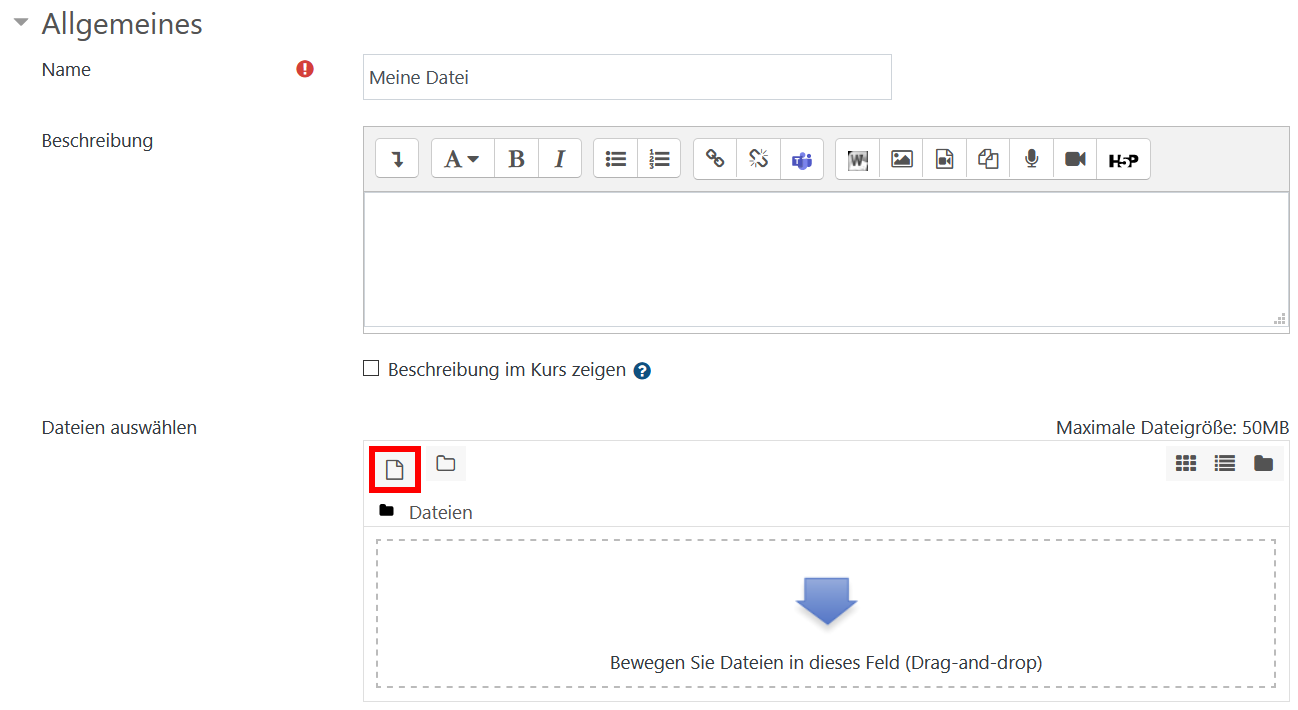
Task: Open the paragraph style dropdown (A)
Action: click(462, 159)
